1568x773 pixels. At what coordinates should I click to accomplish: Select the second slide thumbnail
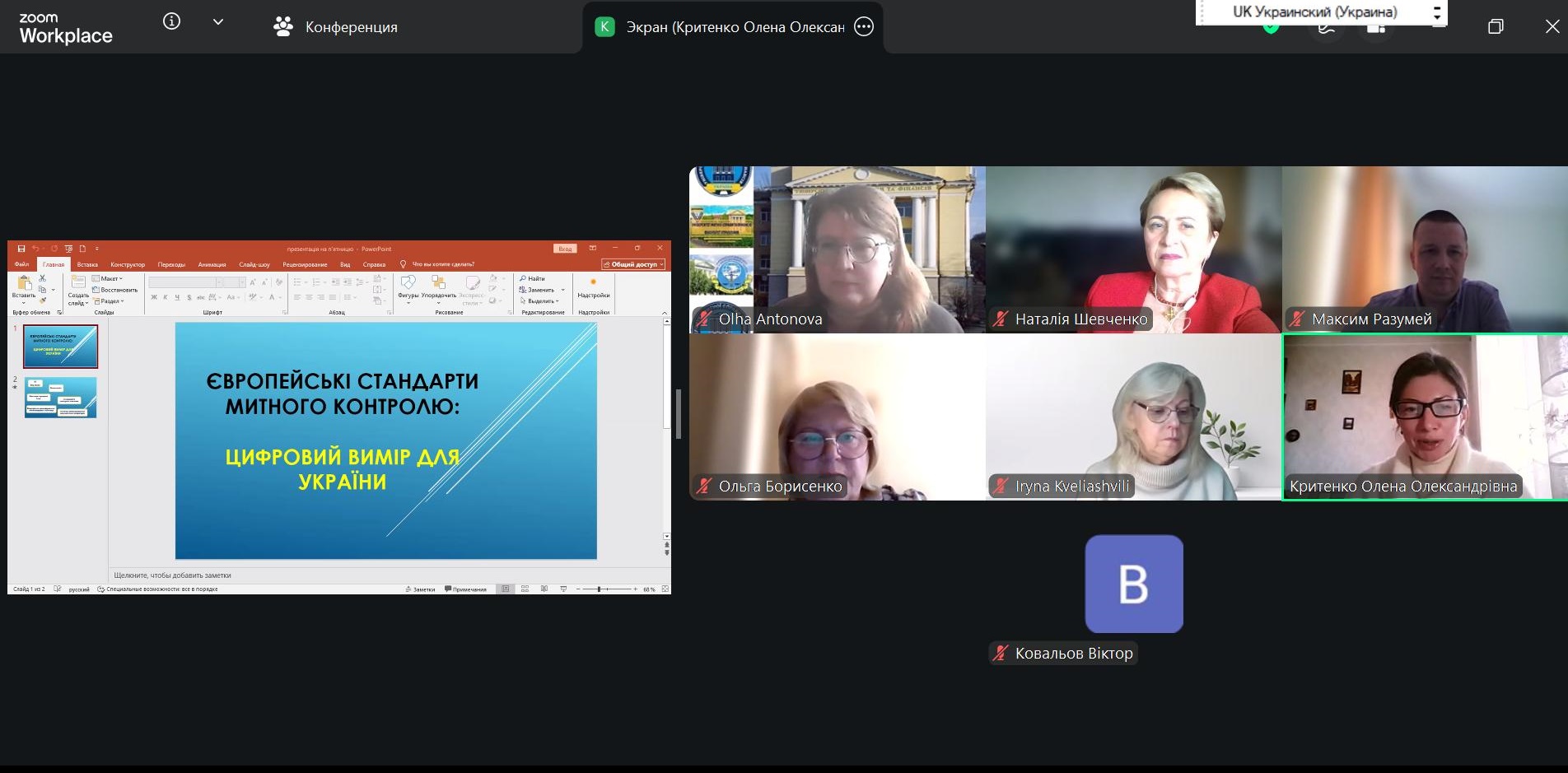click(x=61, y=398)
